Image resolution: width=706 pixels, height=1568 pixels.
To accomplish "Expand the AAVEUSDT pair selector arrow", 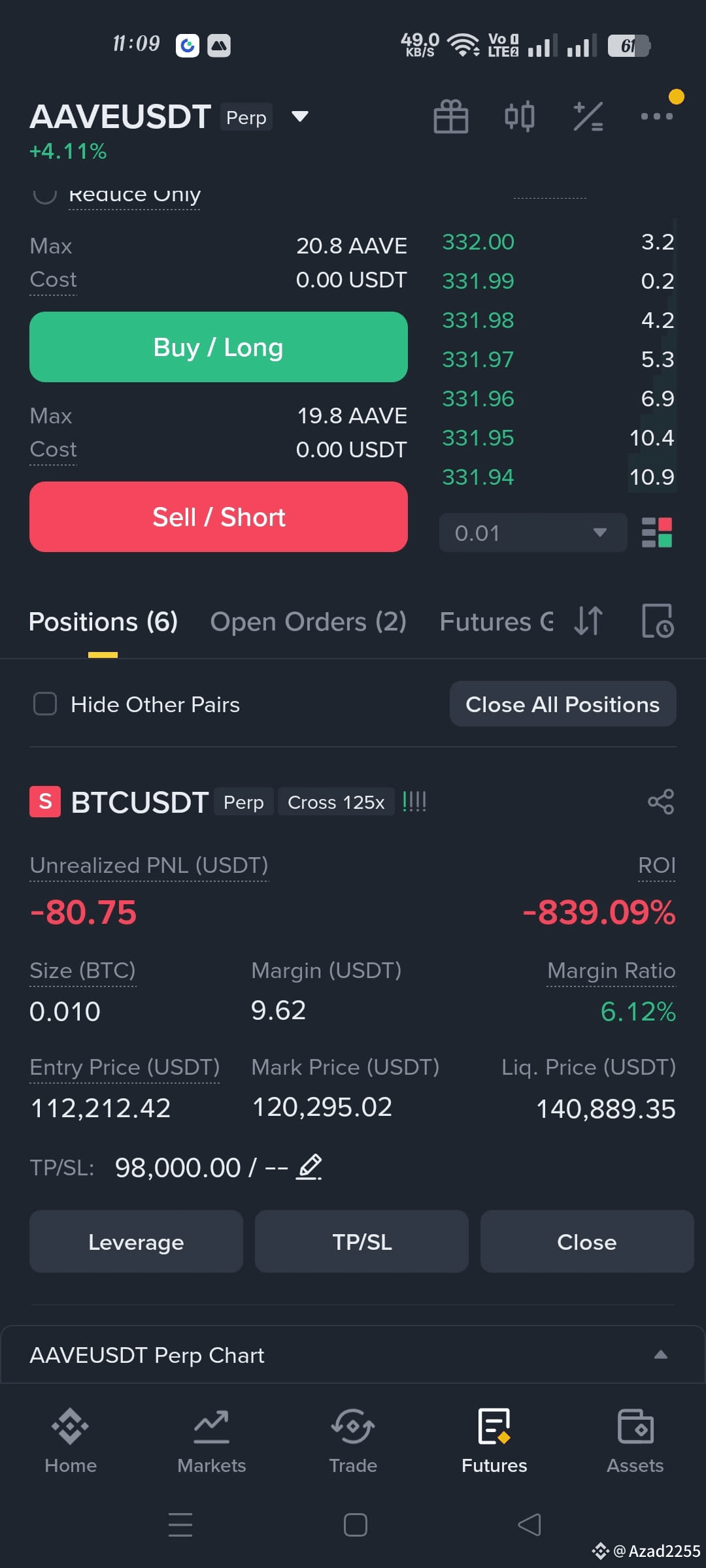I will [x=299, y=117].
